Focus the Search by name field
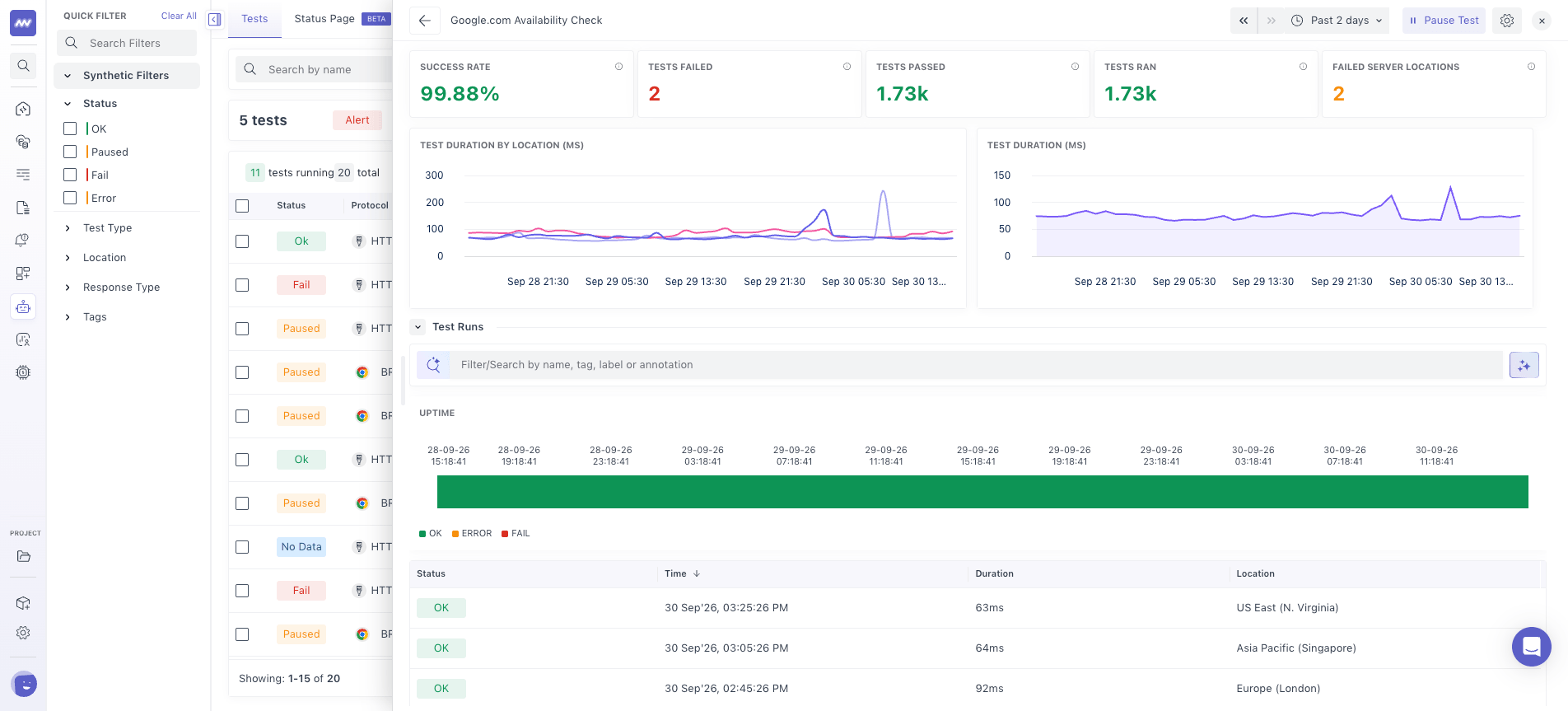Image resolution: width=1568 pixels, height=711 pixels. coord(315,70)
